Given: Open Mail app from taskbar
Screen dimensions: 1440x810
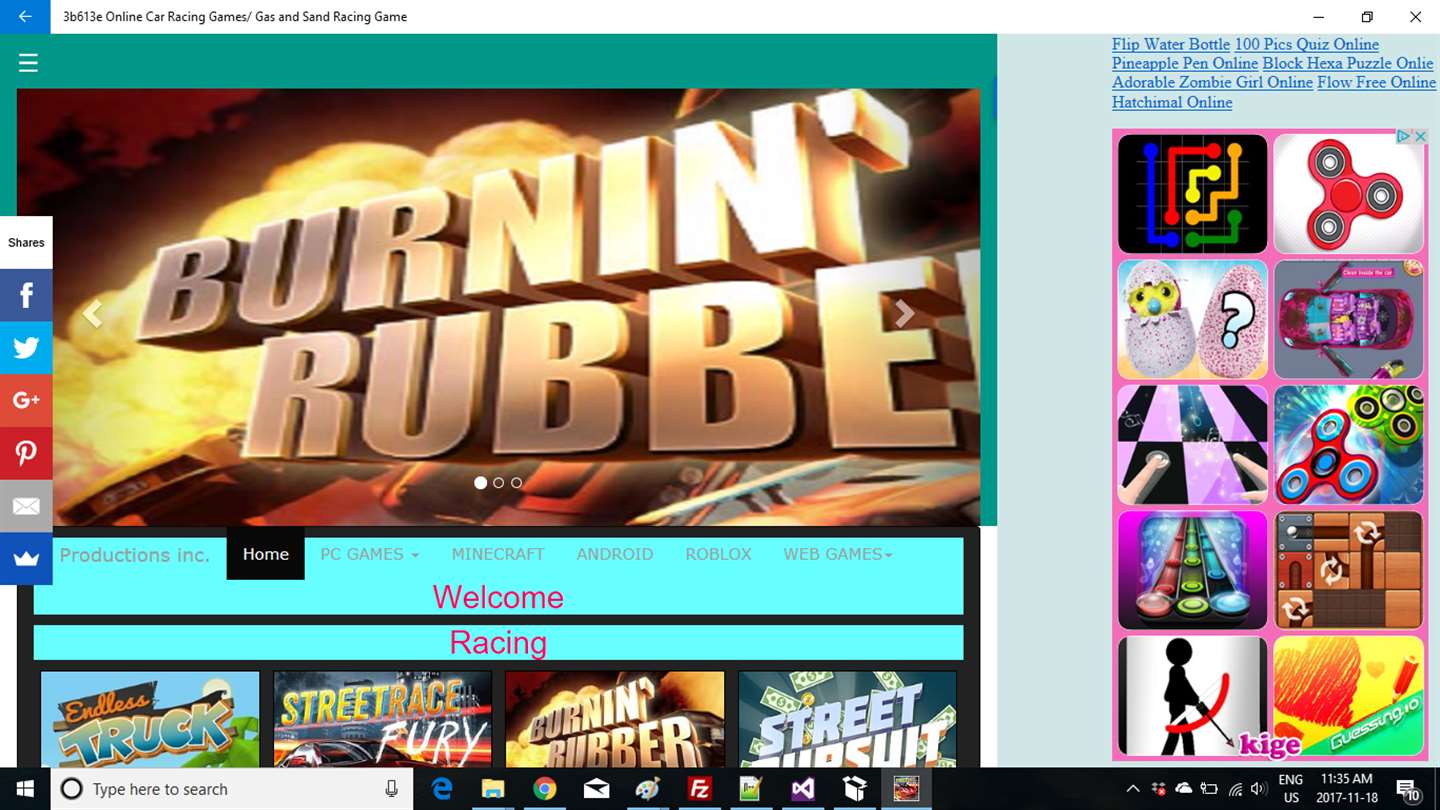Looking at the screenshot, I should pos(596,789).
